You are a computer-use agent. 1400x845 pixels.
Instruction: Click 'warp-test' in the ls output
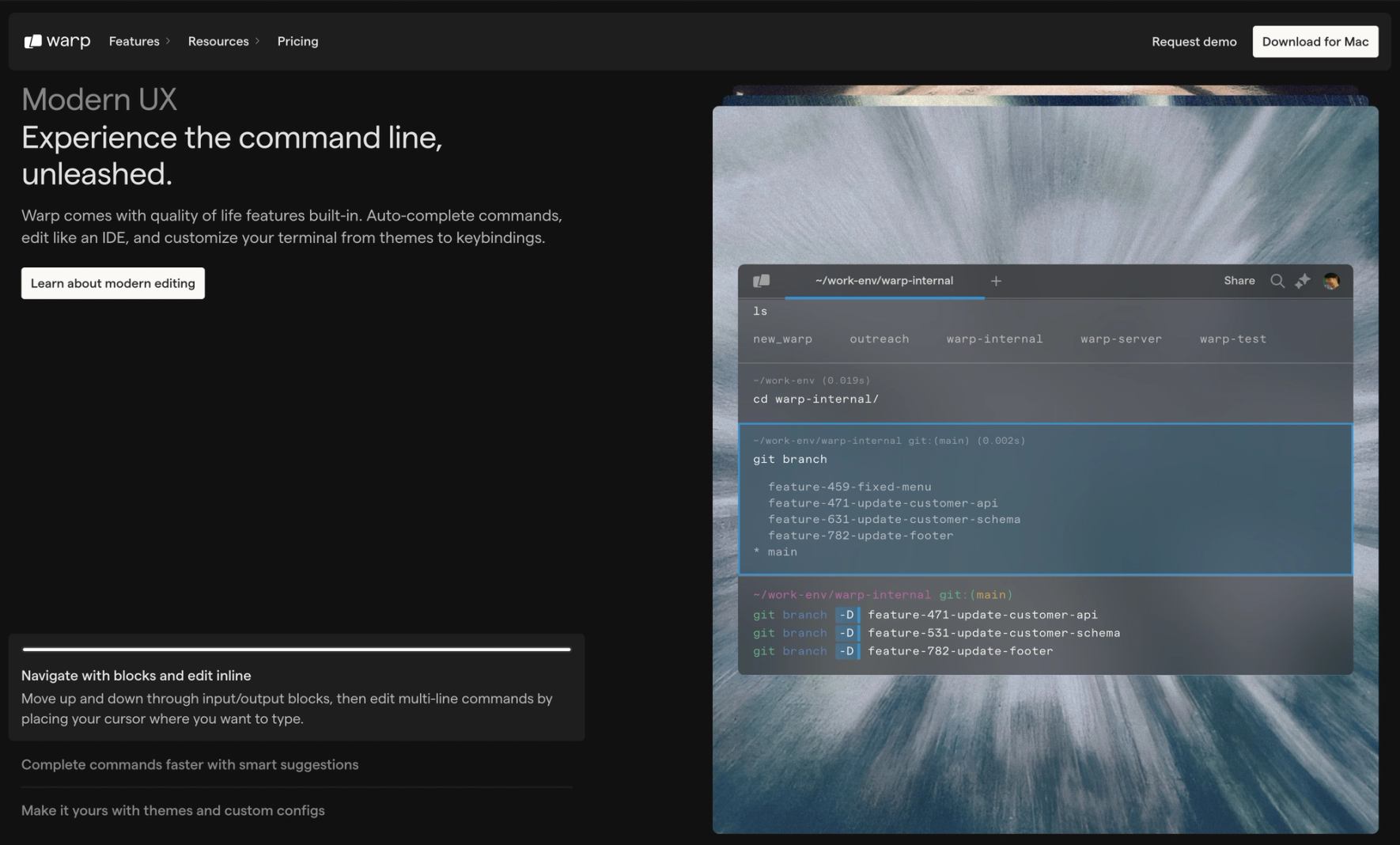coord(1233,339)
